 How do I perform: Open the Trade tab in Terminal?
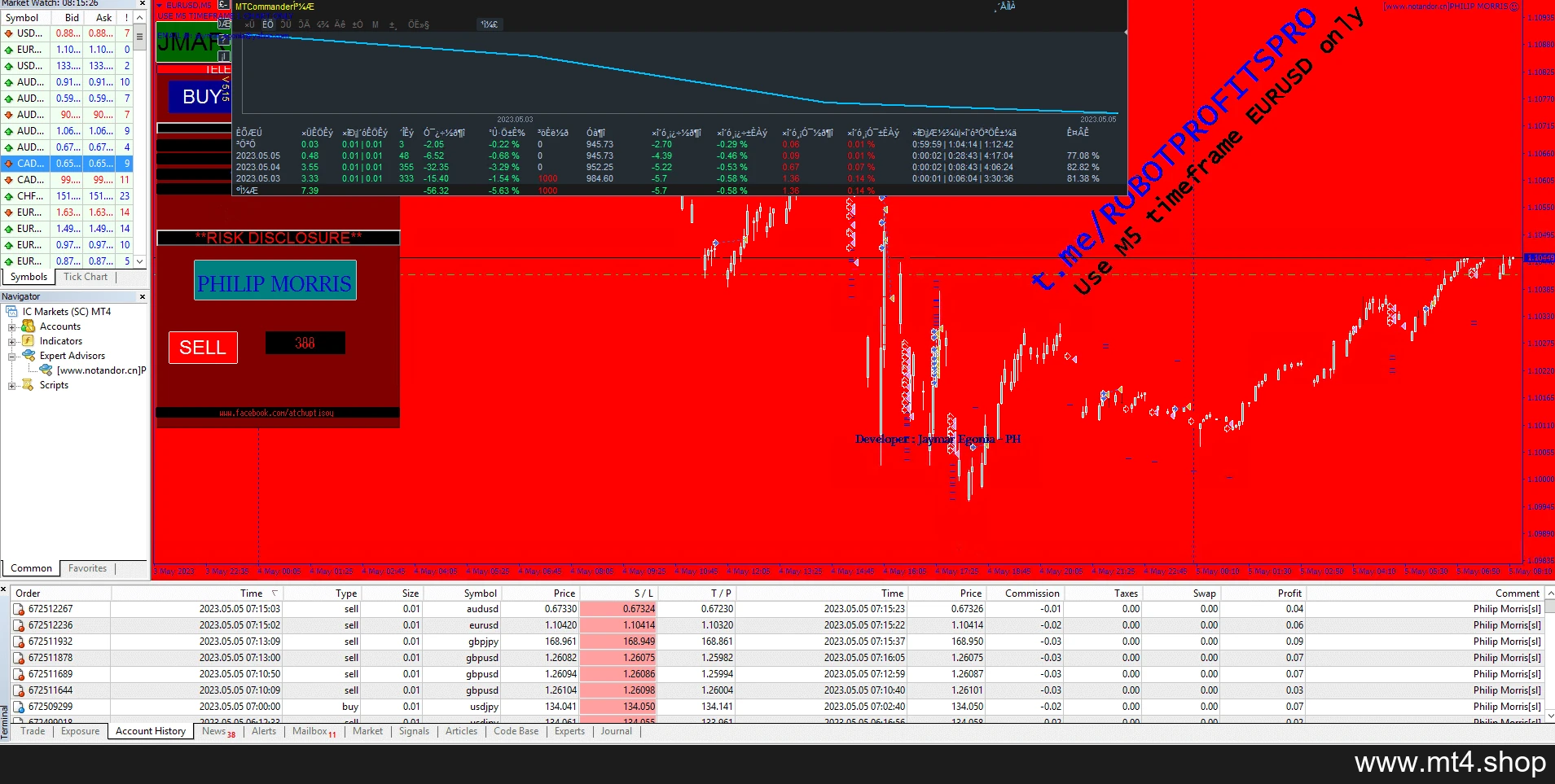pos(33,731)
